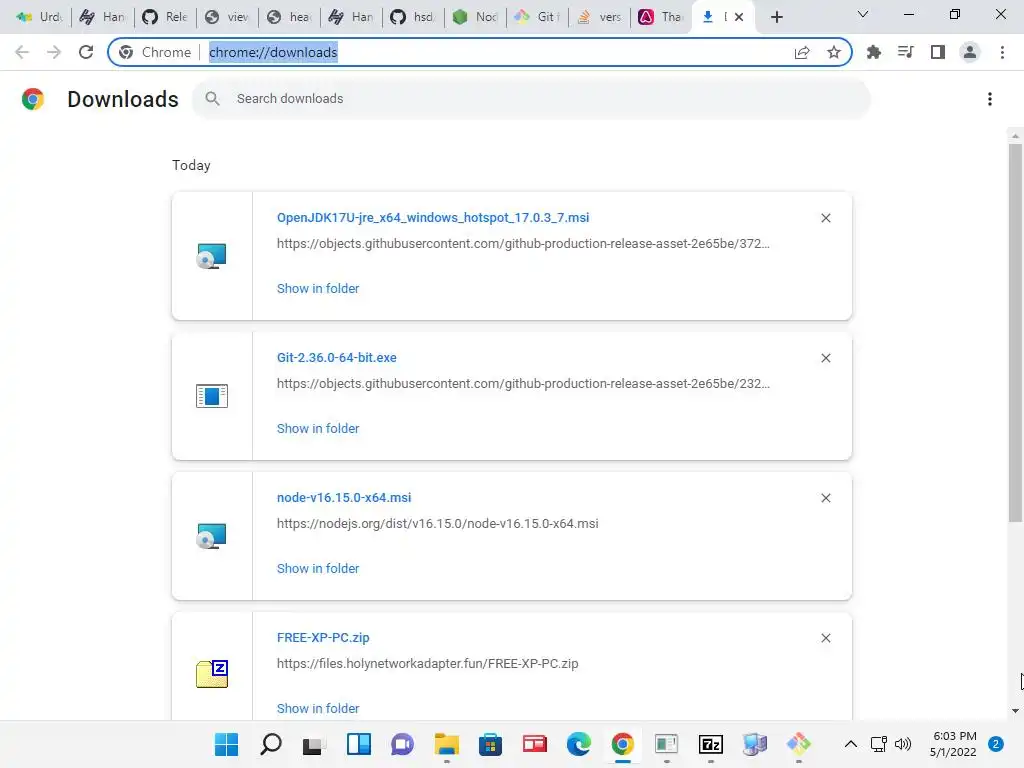Open the Chrome profile avatar

970,52
